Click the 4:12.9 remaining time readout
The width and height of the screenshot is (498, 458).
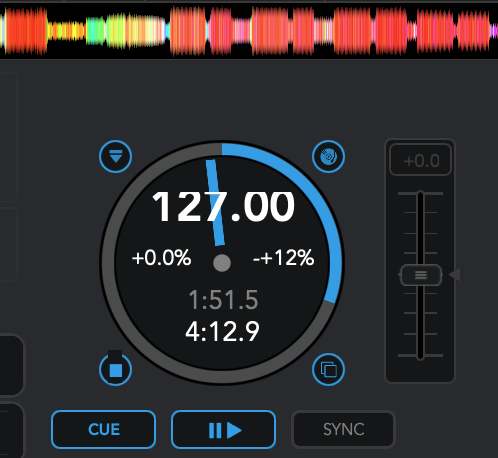tap(222, 331)
